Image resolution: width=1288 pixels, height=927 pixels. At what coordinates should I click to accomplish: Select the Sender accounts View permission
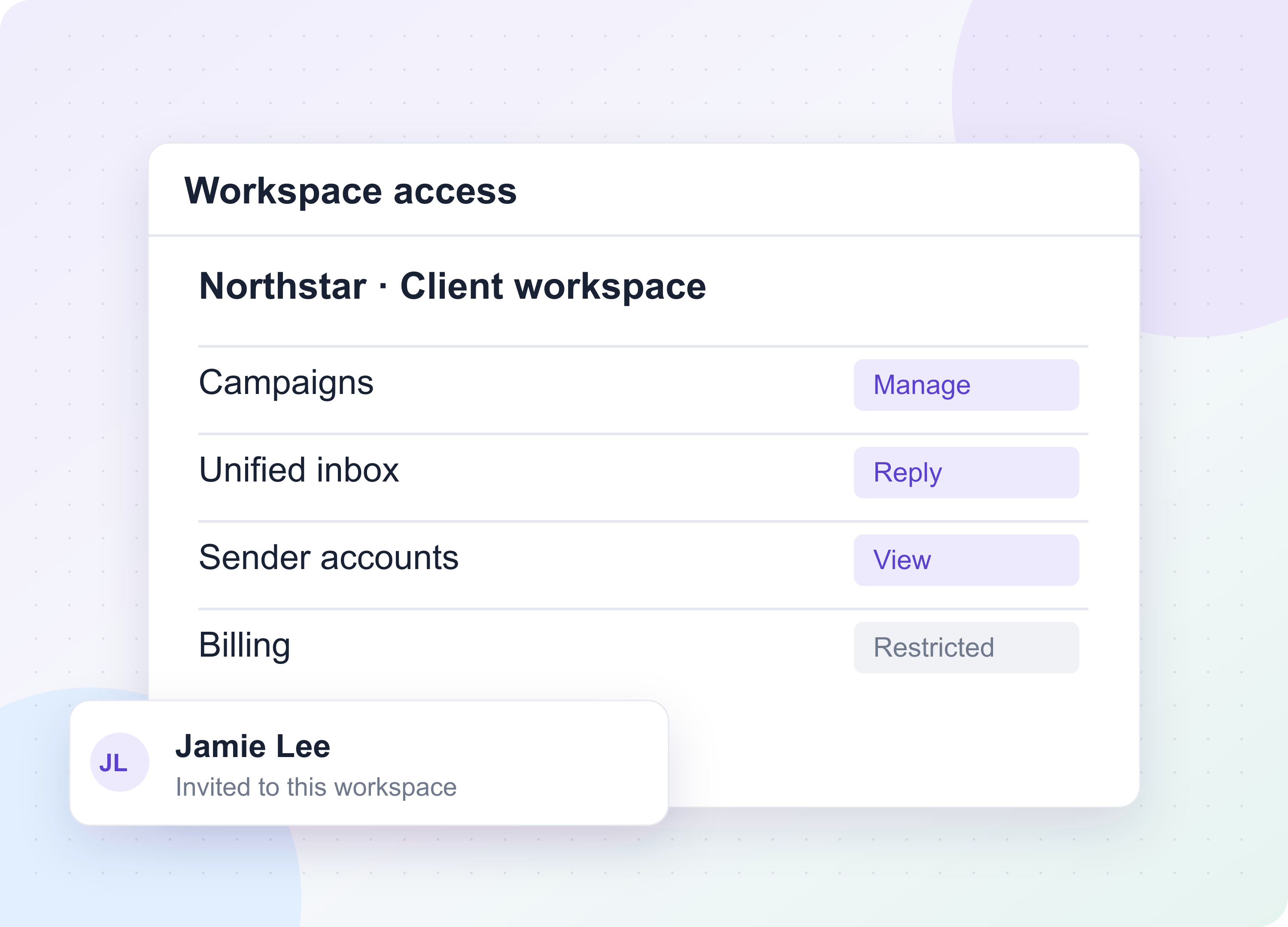[966, 560]
